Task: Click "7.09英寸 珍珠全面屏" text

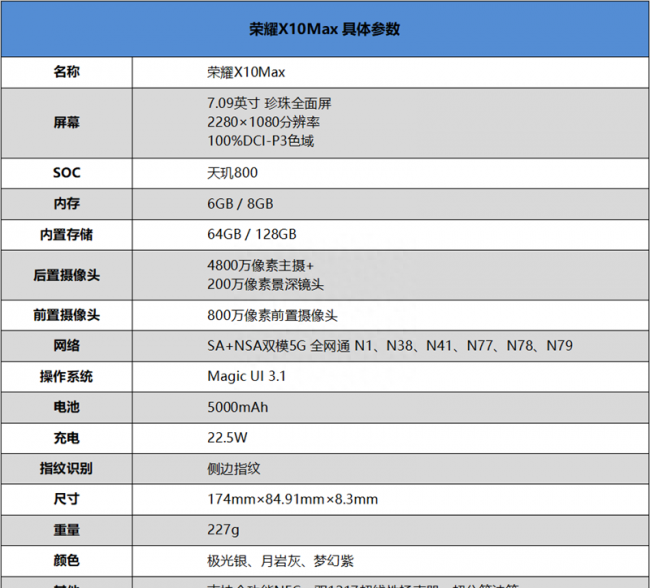Action: 269,103
